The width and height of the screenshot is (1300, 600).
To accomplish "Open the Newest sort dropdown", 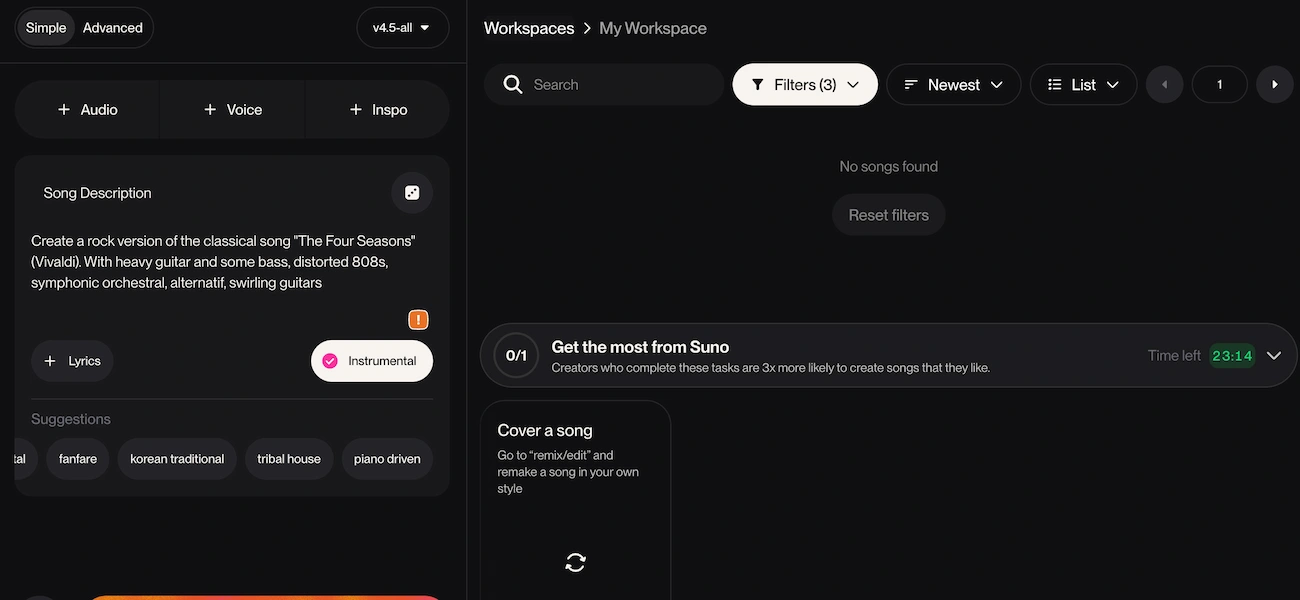I will [953, 85].
